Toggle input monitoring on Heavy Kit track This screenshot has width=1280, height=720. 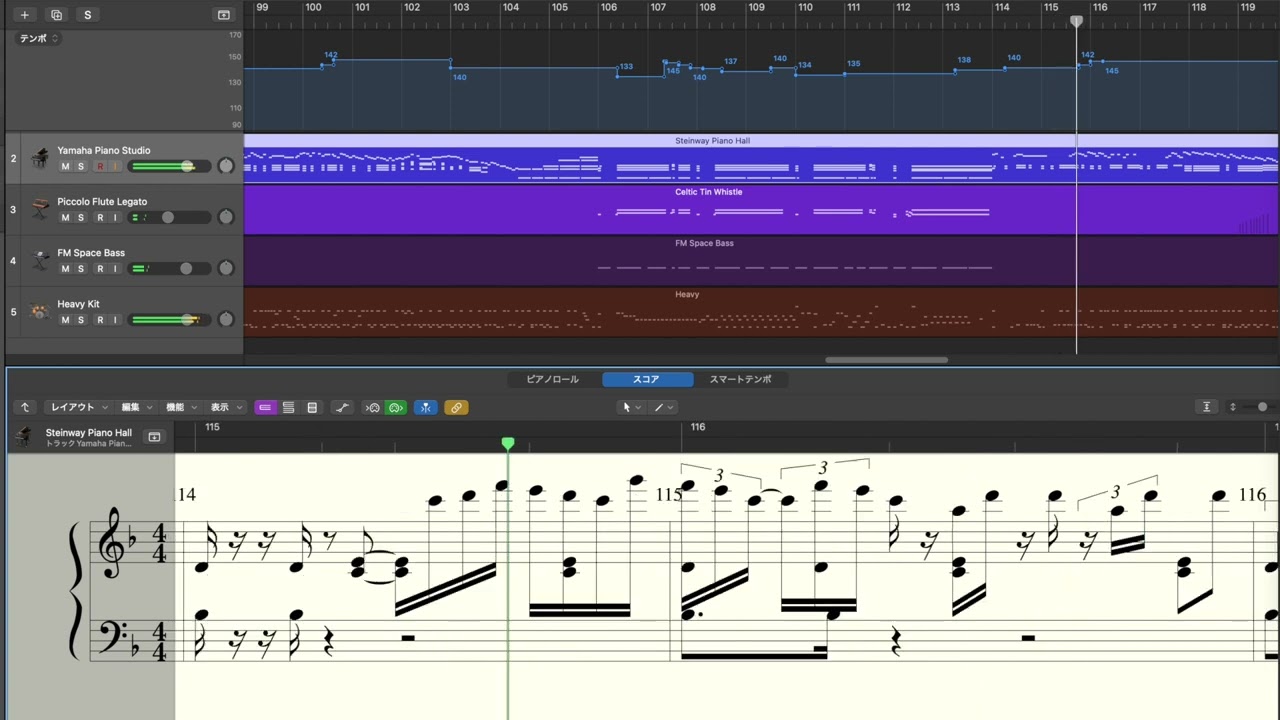(115, 320)
